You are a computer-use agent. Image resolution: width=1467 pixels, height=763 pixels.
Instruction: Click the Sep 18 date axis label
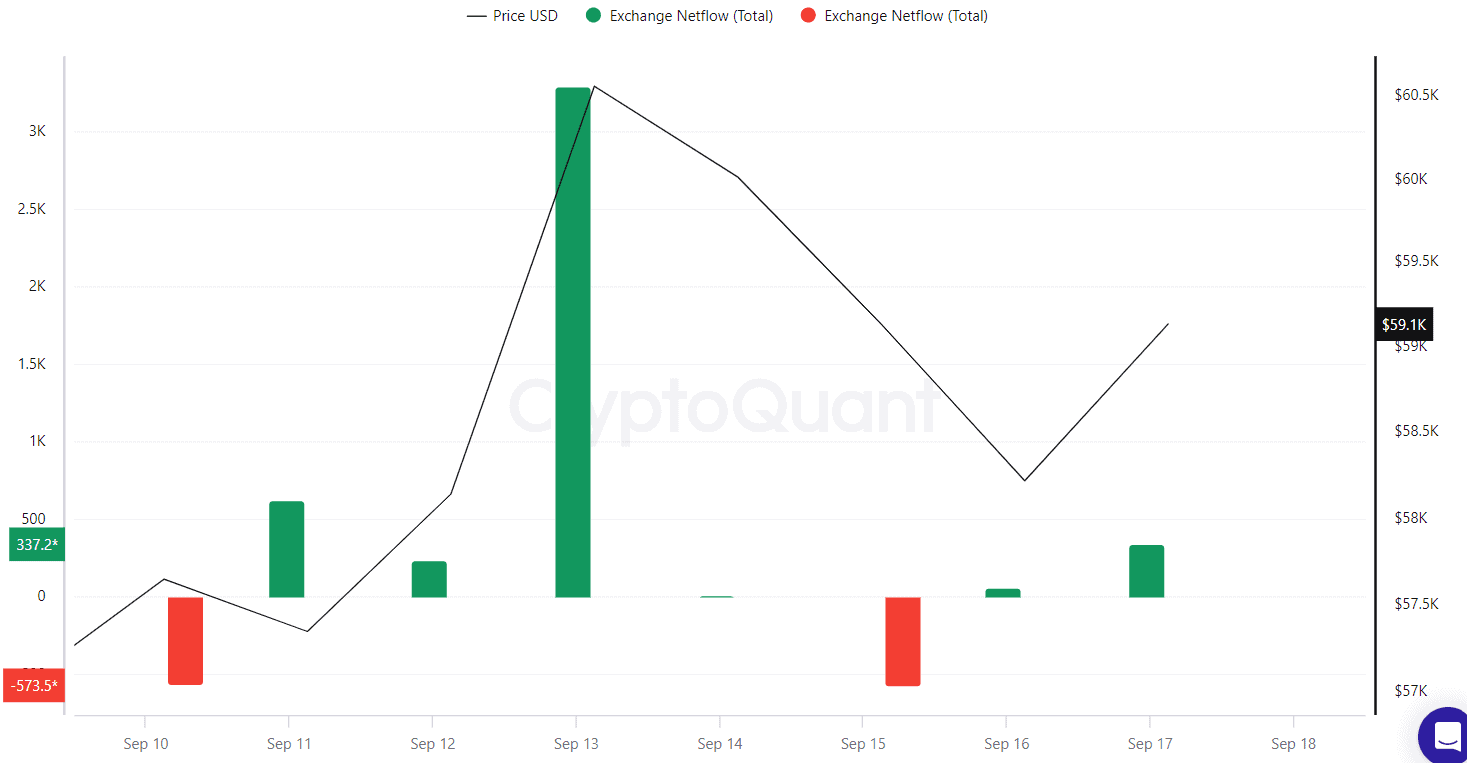1293,743
